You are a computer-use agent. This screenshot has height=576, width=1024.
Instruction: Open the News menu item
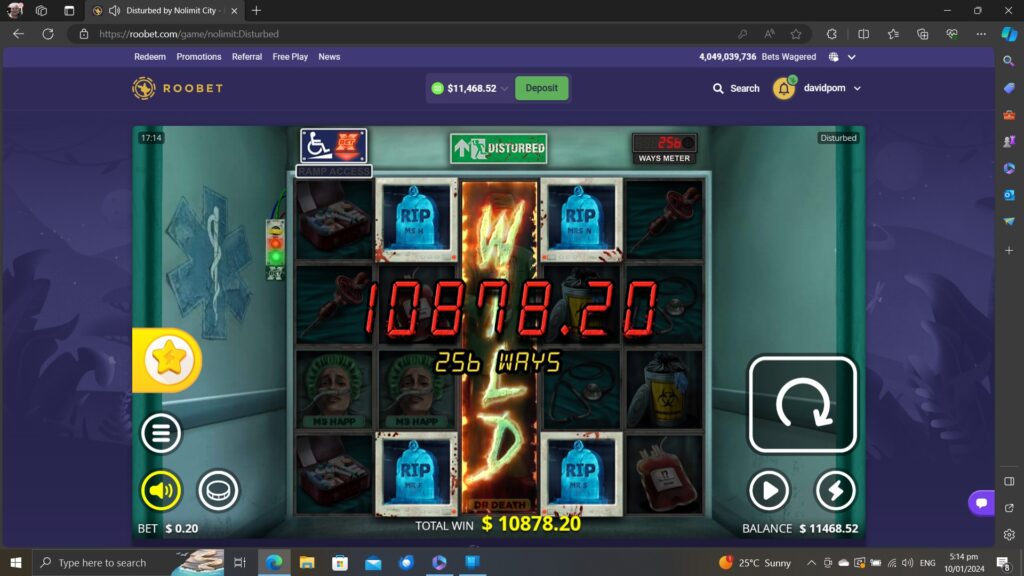[329, 57]
